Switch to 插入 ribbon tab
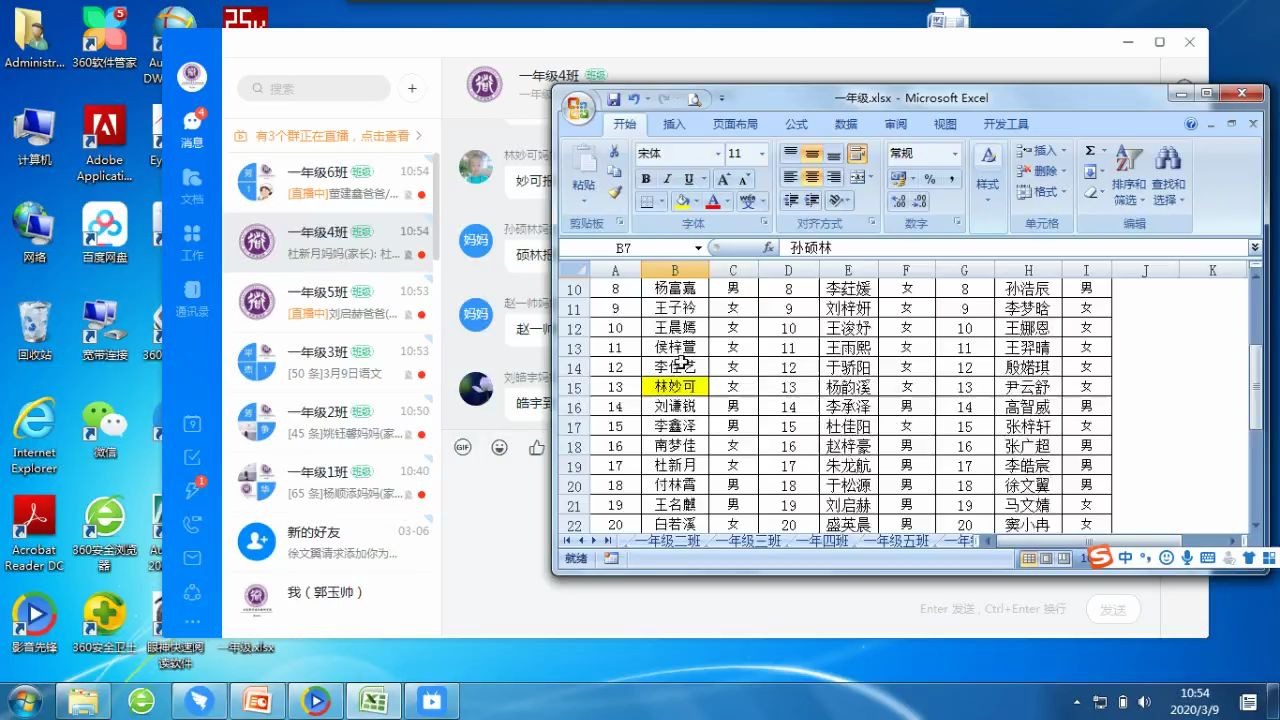Image resolution: width=1280 pixels, height=720 pixels. 674,125
